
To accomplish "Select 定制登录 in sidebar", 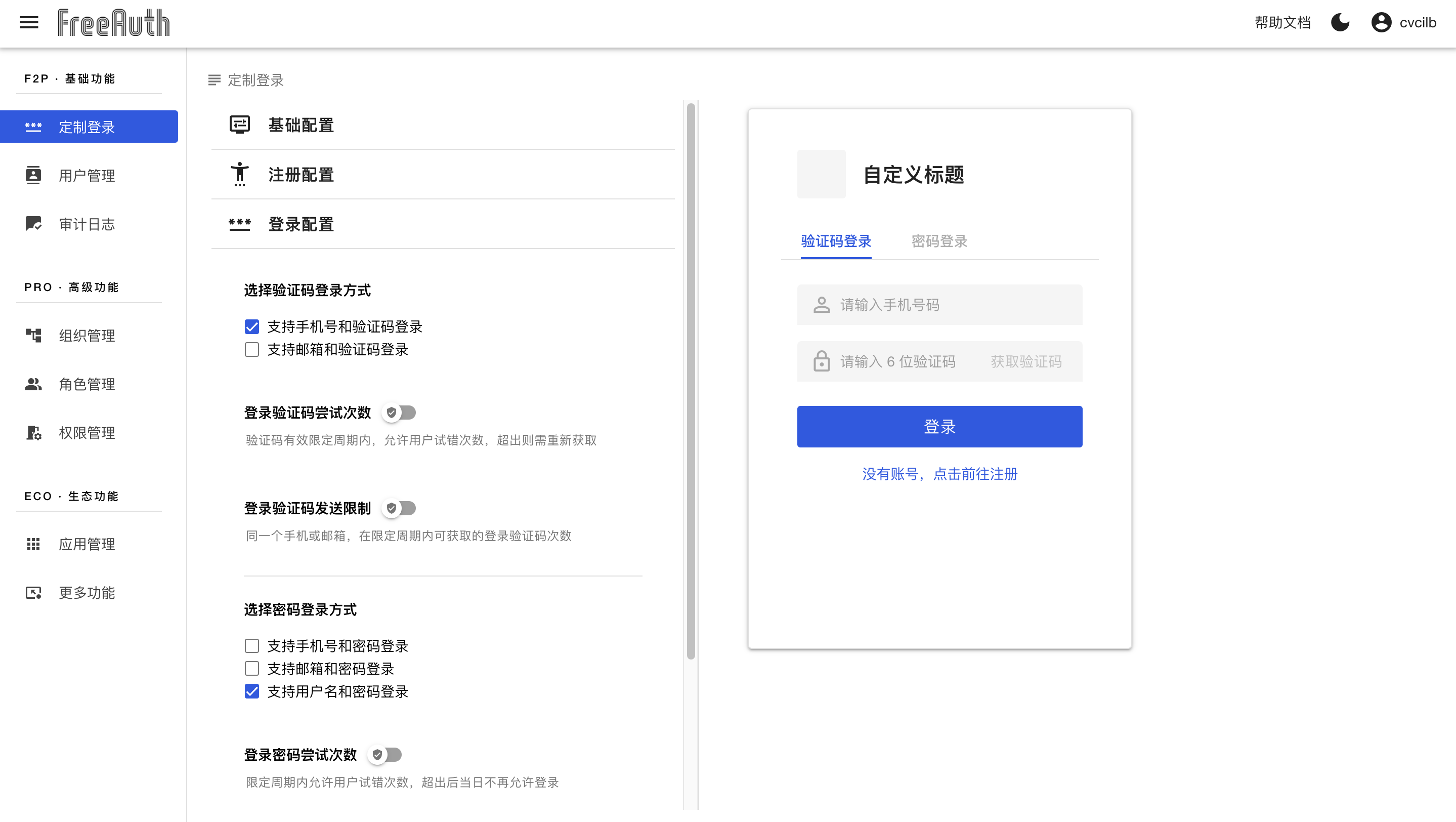I will [x=89, y=127].
